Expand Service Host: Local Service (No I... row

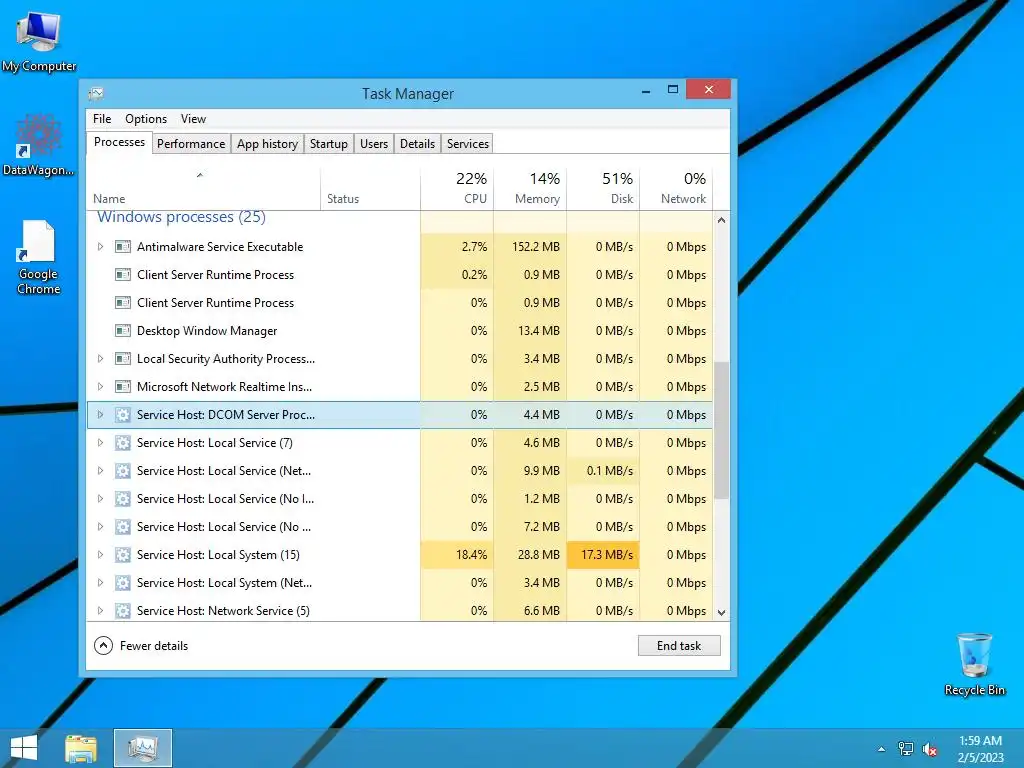[101, 499]
